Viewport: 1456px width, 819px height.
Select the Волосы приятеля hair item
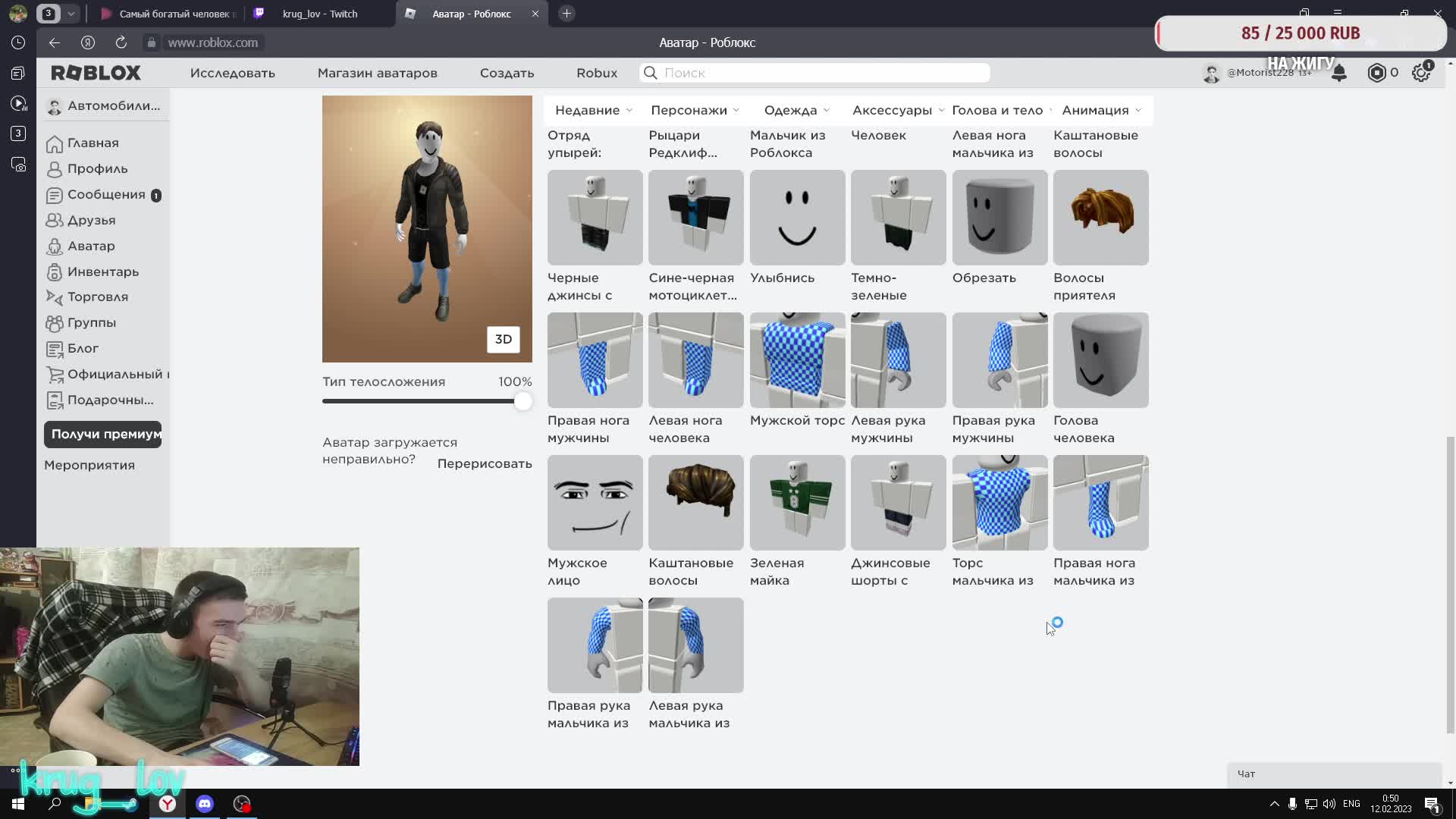(1100, 218)
